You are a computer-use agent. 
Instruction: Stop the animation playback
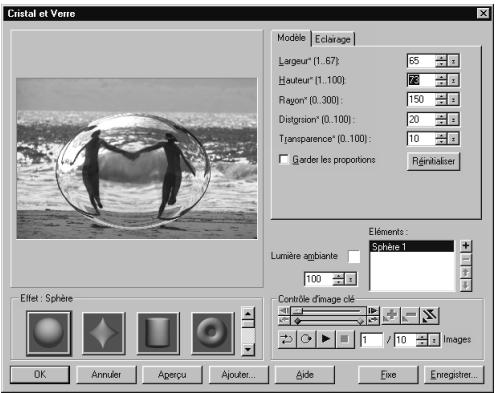[345, 339]
